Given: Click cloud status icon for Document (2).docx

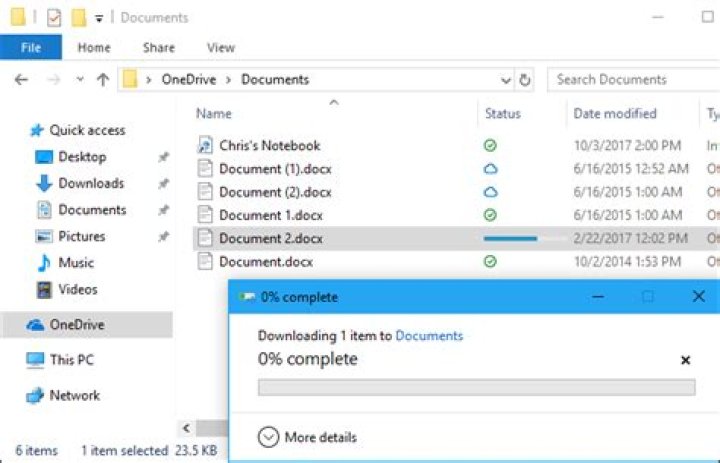Looking at the screenshot, I should point(490,192).
